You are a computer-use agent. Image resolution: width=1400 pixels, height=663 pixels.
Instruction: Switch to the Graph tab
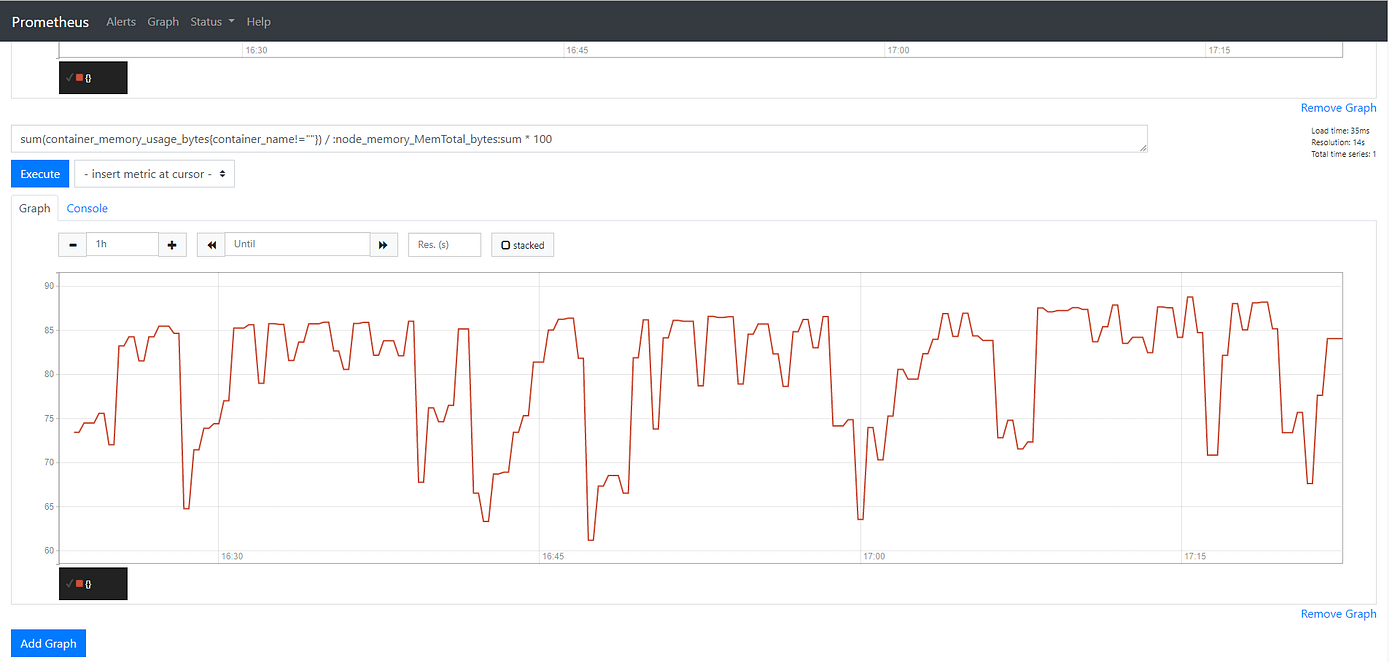click(x=34, y=208)
